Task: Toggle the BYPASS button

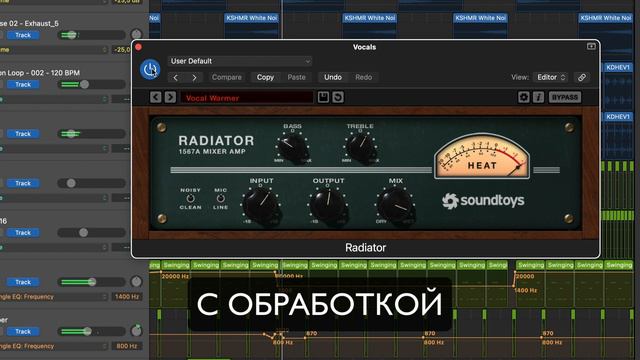Action: pos(564,97)
